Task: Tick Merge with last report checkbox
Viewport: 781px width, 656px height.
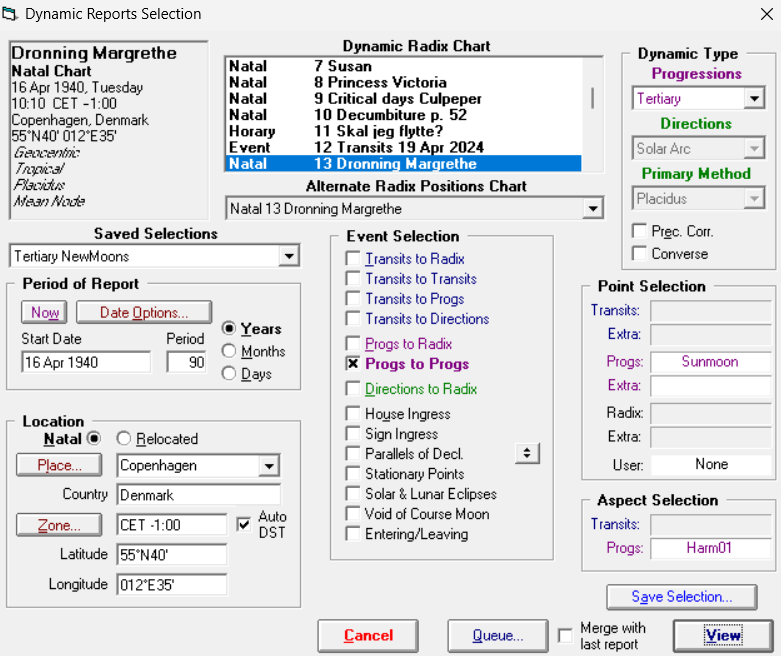Action: 565,636
